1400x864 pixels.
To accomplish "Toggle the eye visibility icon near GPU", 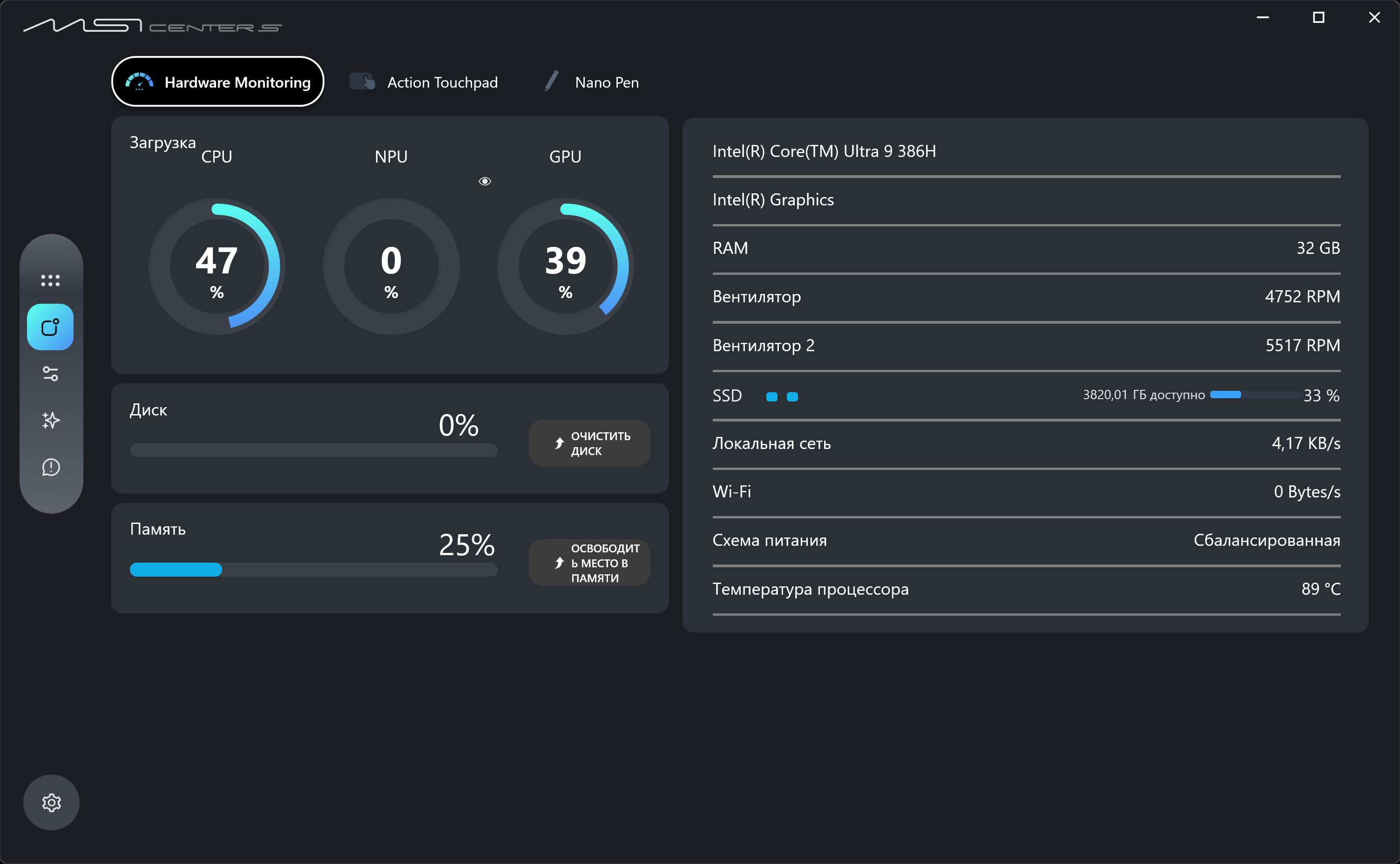I will (x=484, y=181).
